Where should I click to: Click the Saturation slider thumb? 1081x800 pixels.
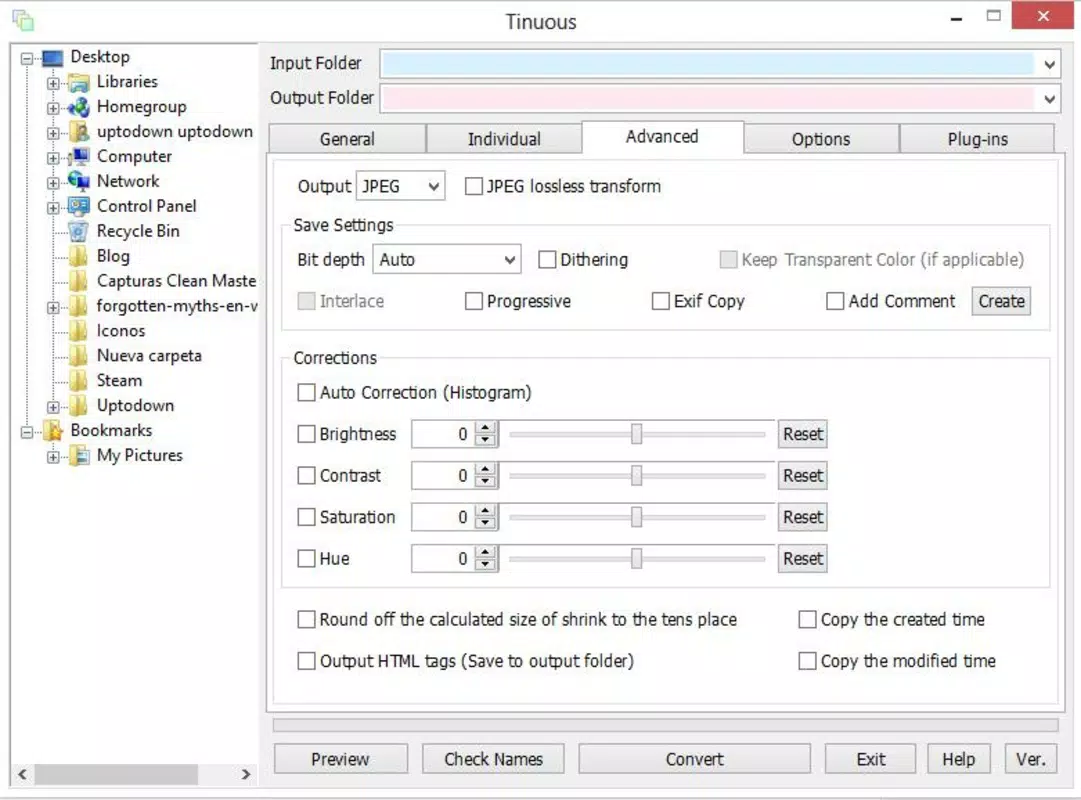click(x=636, y=517)
